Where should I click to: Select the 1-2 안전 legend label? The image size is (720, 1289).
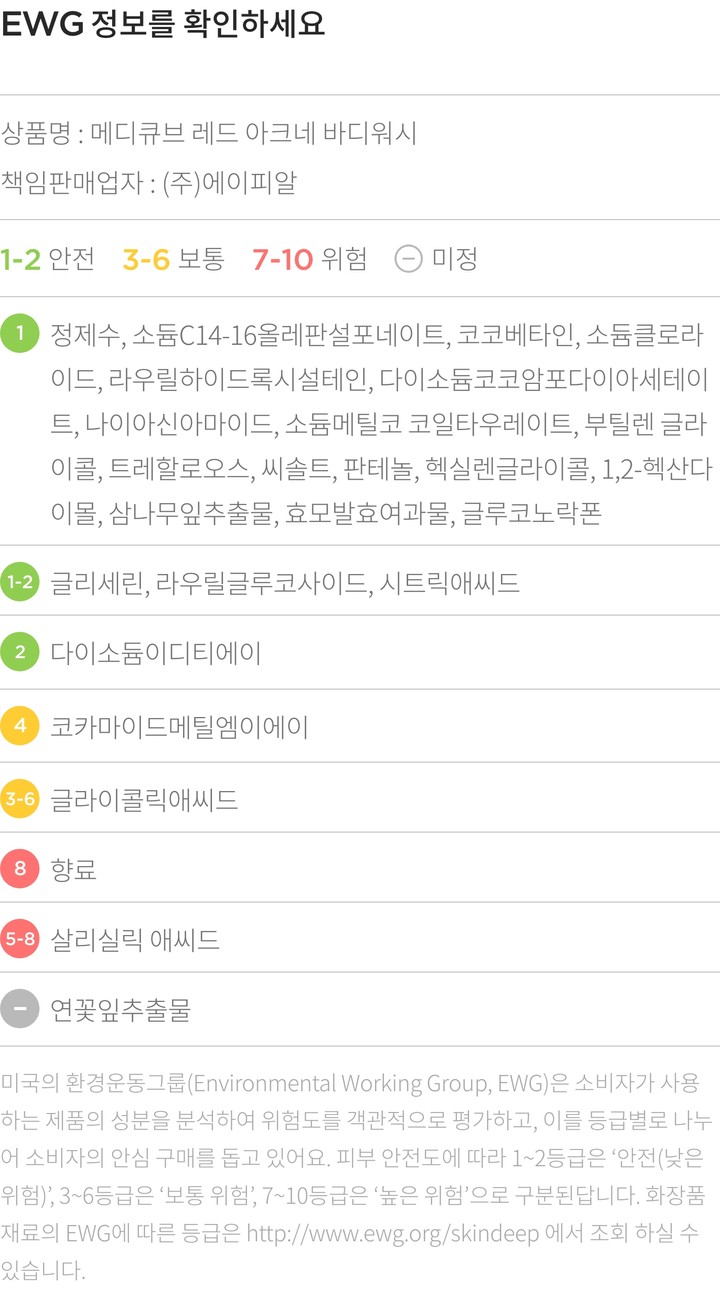pyautogui.click(x=48, y=259)
